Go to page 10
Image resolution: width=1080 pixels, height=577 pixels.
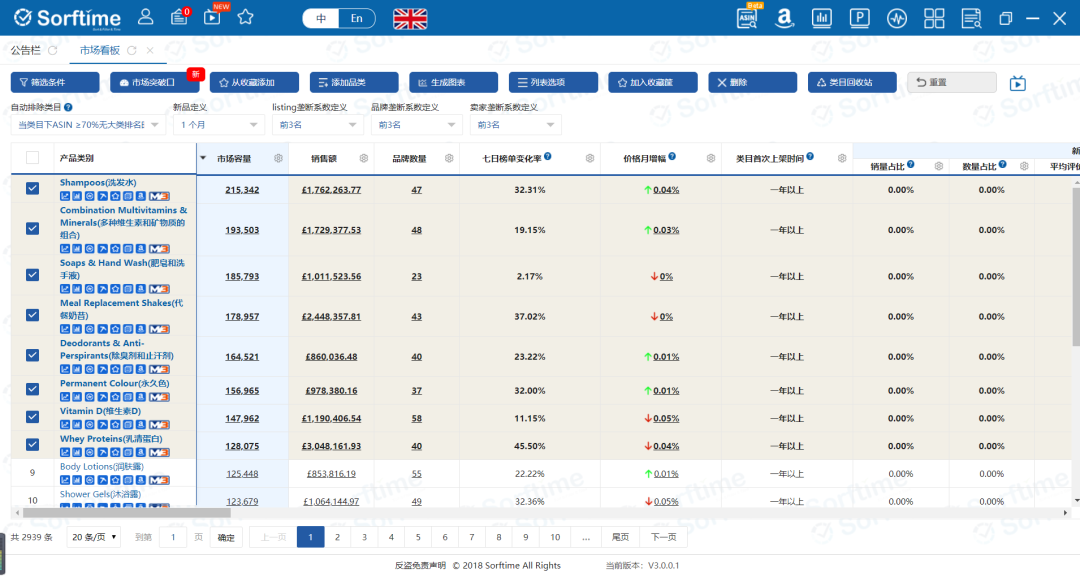tap(555, 537)
